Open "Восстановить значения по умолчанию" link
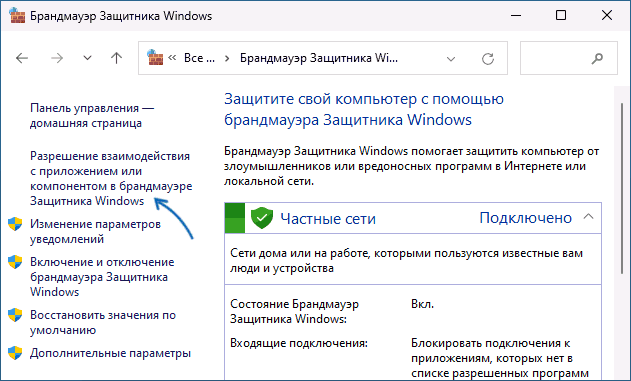Viewport: 631px width, 381px height. point(103,322)
